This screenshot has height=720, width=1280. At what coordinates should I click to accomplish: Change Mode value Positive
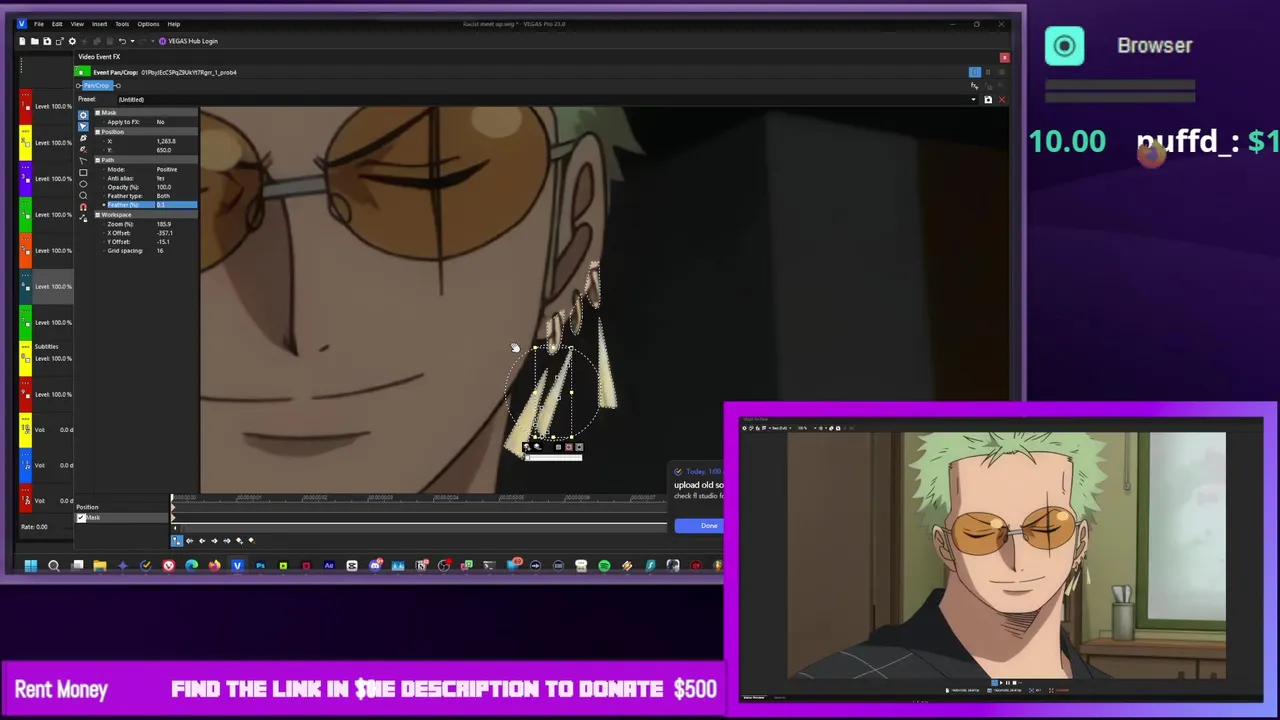167,169
